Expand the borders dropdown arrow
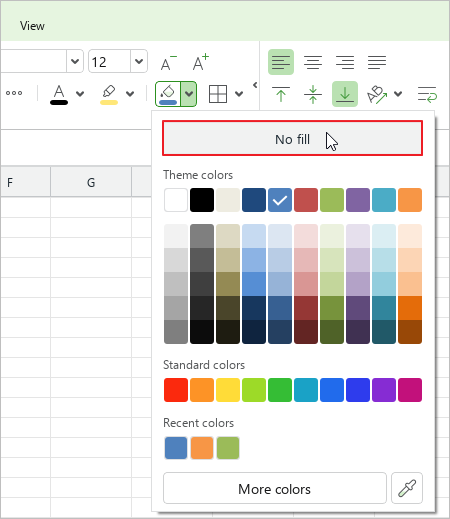The height and width of the screenshot is (519, 450). [239, 94]
